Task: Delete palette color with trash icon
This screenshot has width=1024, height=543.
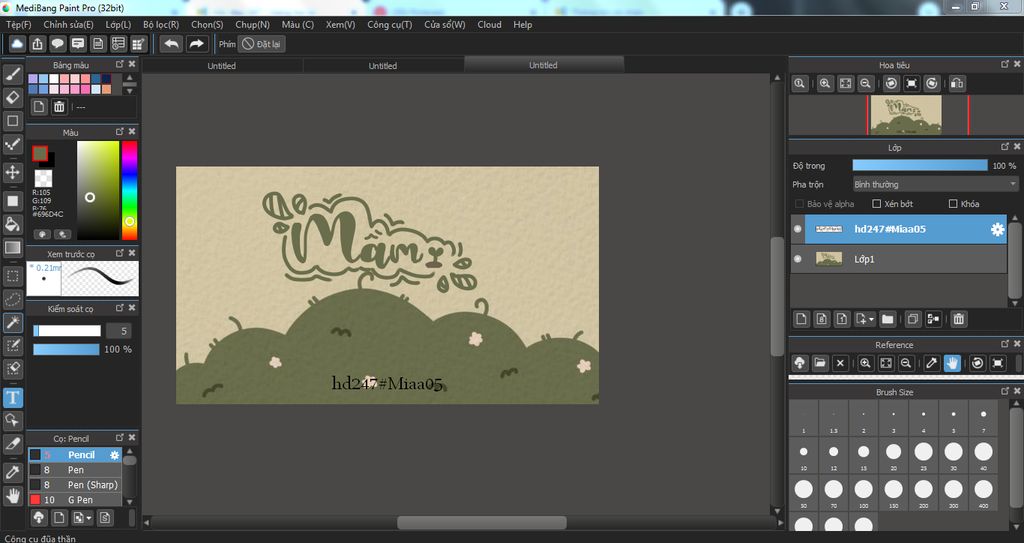Action: pos(59,107)
